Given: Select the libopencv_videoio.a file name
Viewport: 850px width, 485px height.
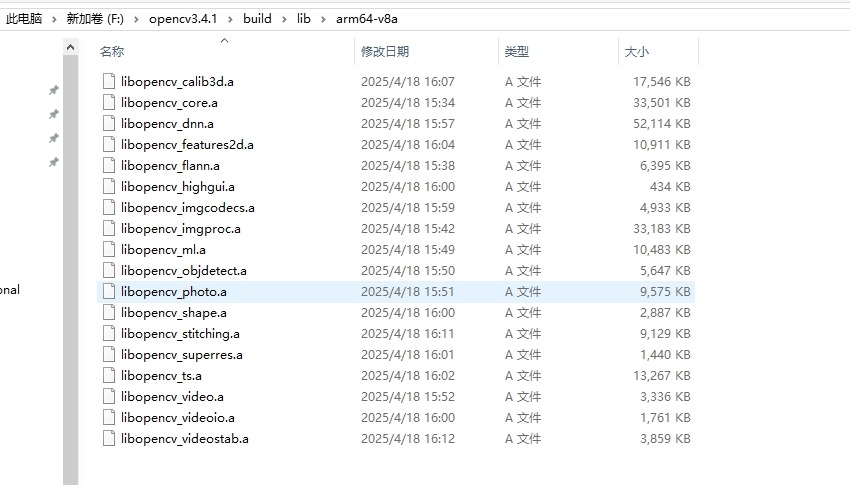Looking at the screenshot, I should point(178,417).
